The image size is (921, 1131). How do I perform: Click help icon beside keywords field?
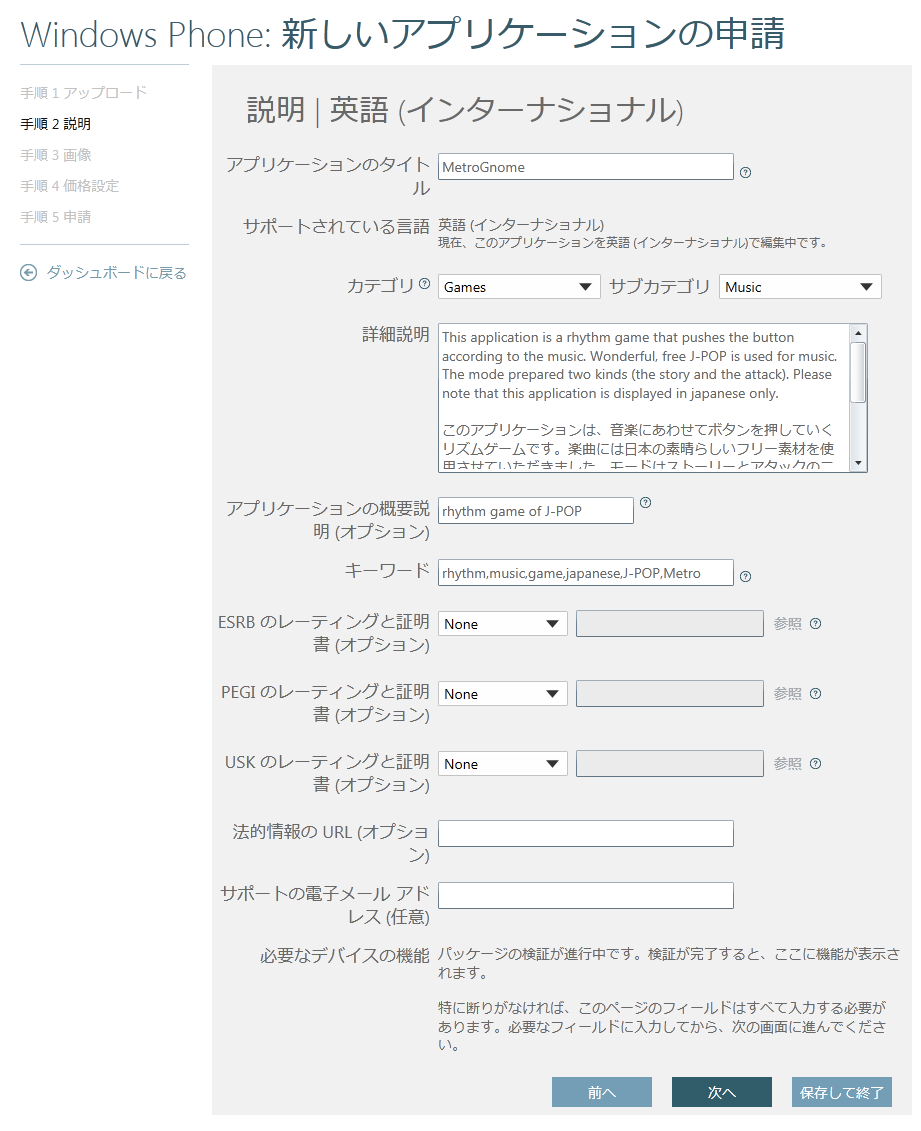[x=746, y=576]
